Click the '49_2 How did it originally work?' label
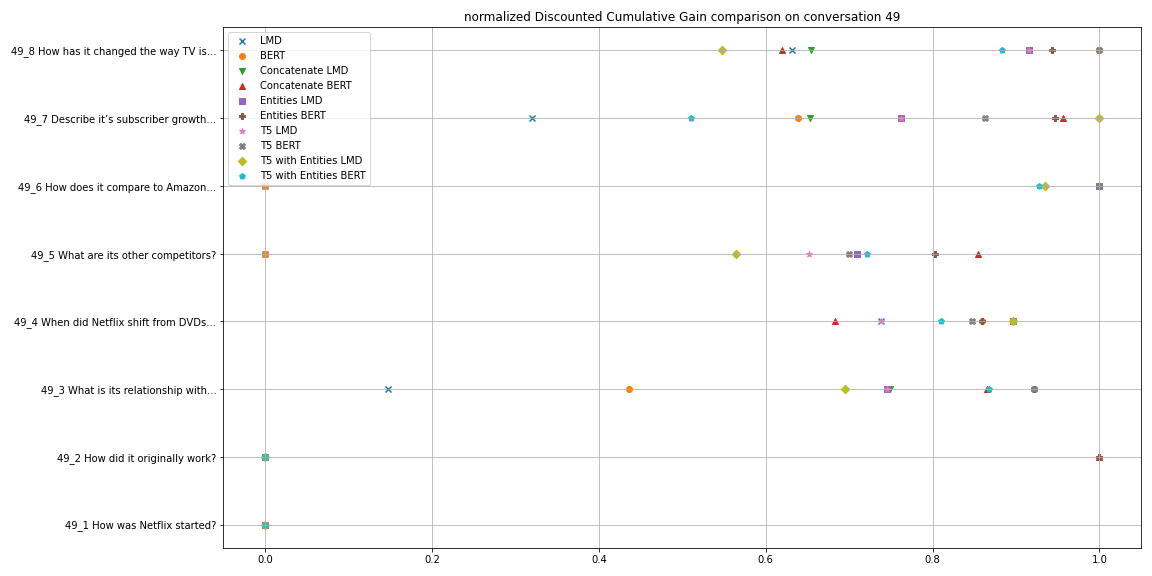 pyautogui.click(x=136, y=458)
